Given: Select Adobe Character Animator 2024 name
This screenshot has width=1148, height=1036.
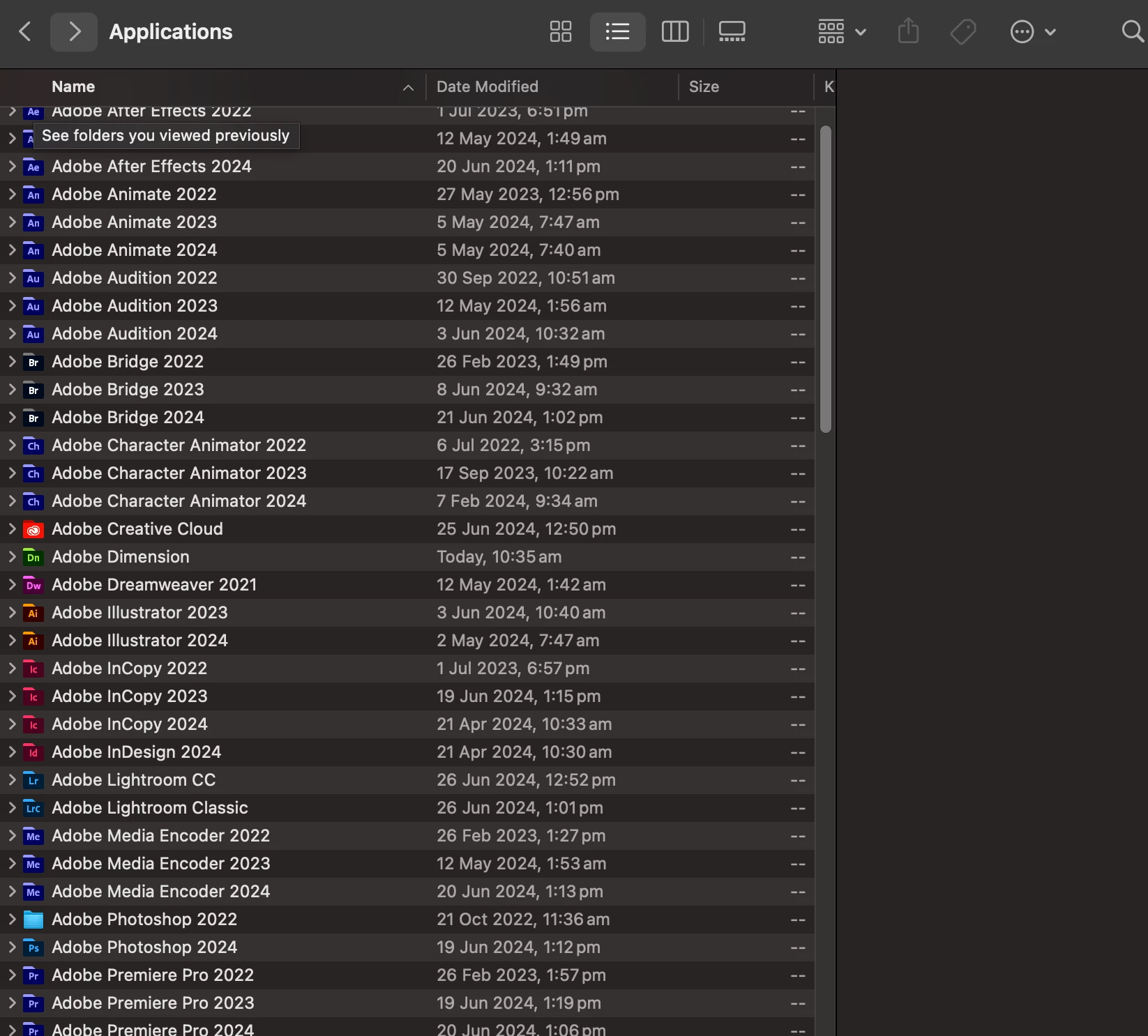Looking at the screenshot, I should [179, 501].
